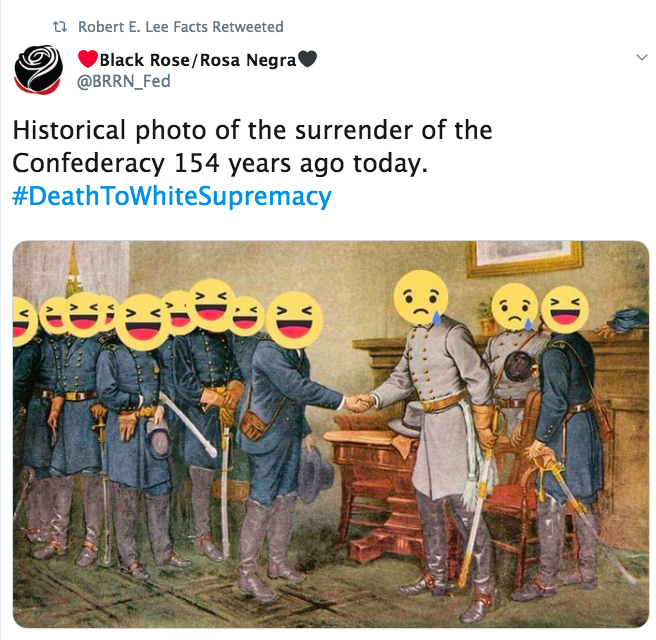Click the tallest crying emoji face
The height and width of the screenshot is (640, 656).
pos(420,297)
